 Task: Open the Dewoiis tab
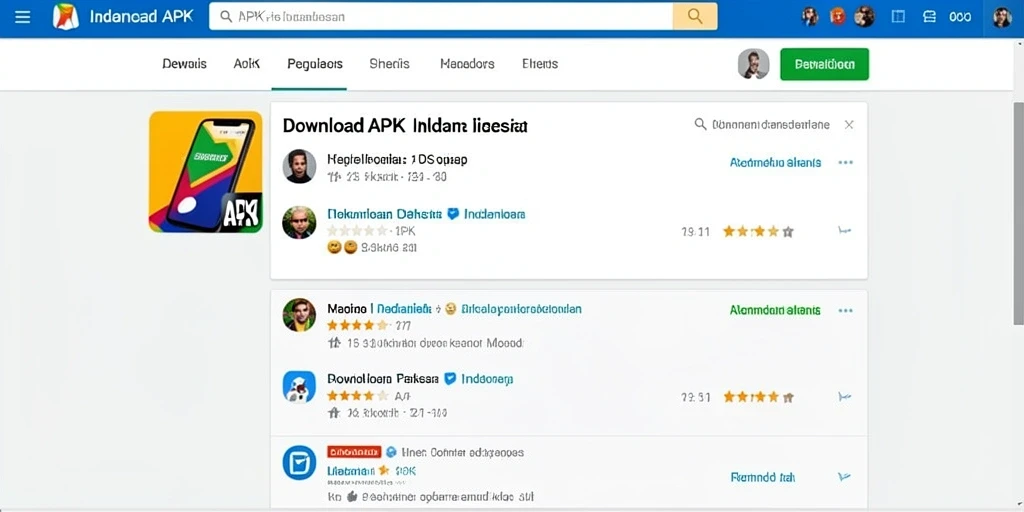click(x=184, y=64)
